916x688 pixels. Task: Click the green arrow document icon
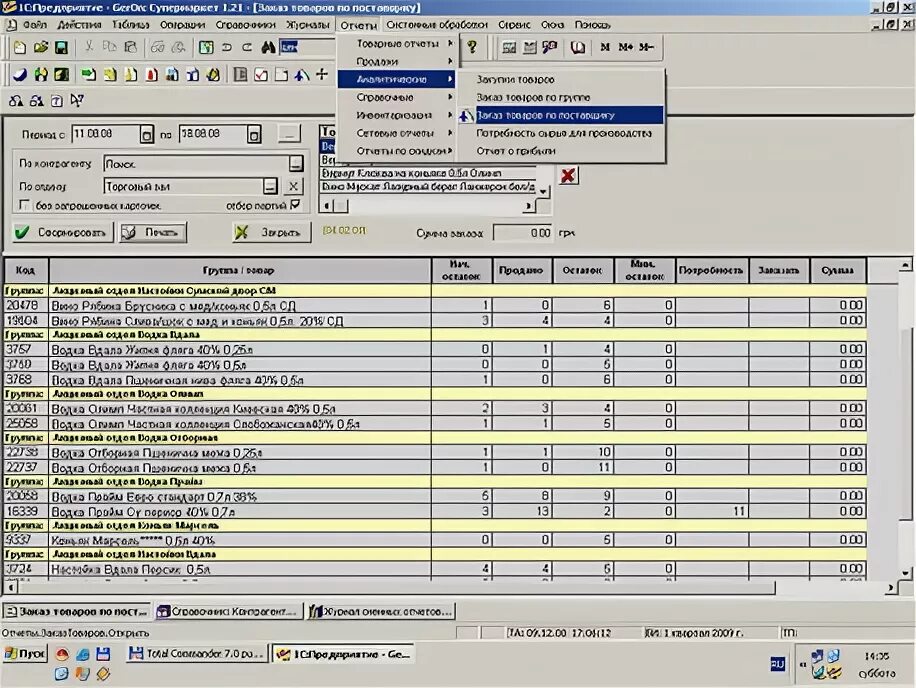point(89,75)
